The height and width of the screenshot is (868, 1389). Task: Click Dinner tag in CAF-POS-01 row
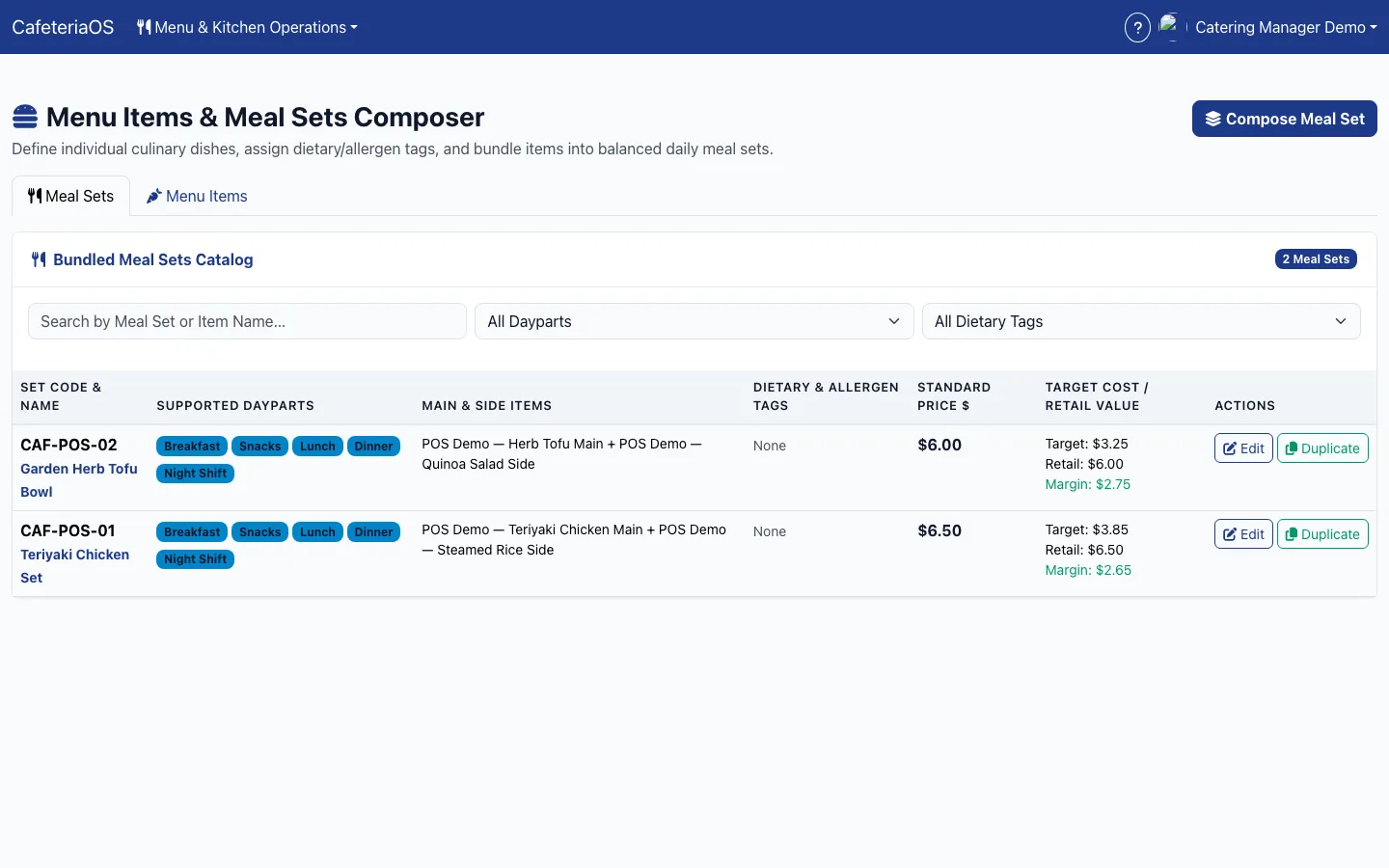(373, 531)
